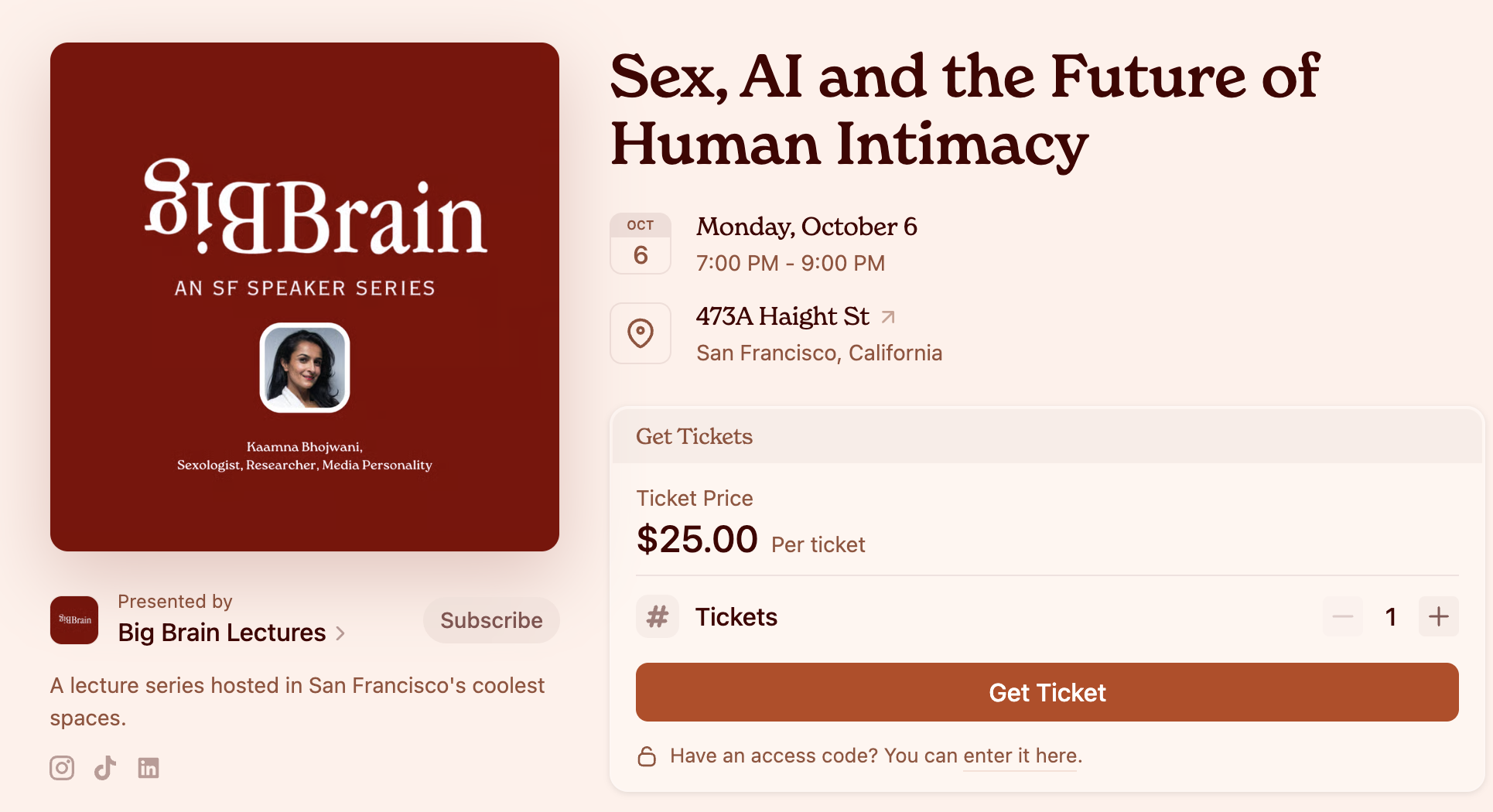This screenshot has width=1493, height=812.
Task: Click the location pin icon
Action: coord(641,333)
